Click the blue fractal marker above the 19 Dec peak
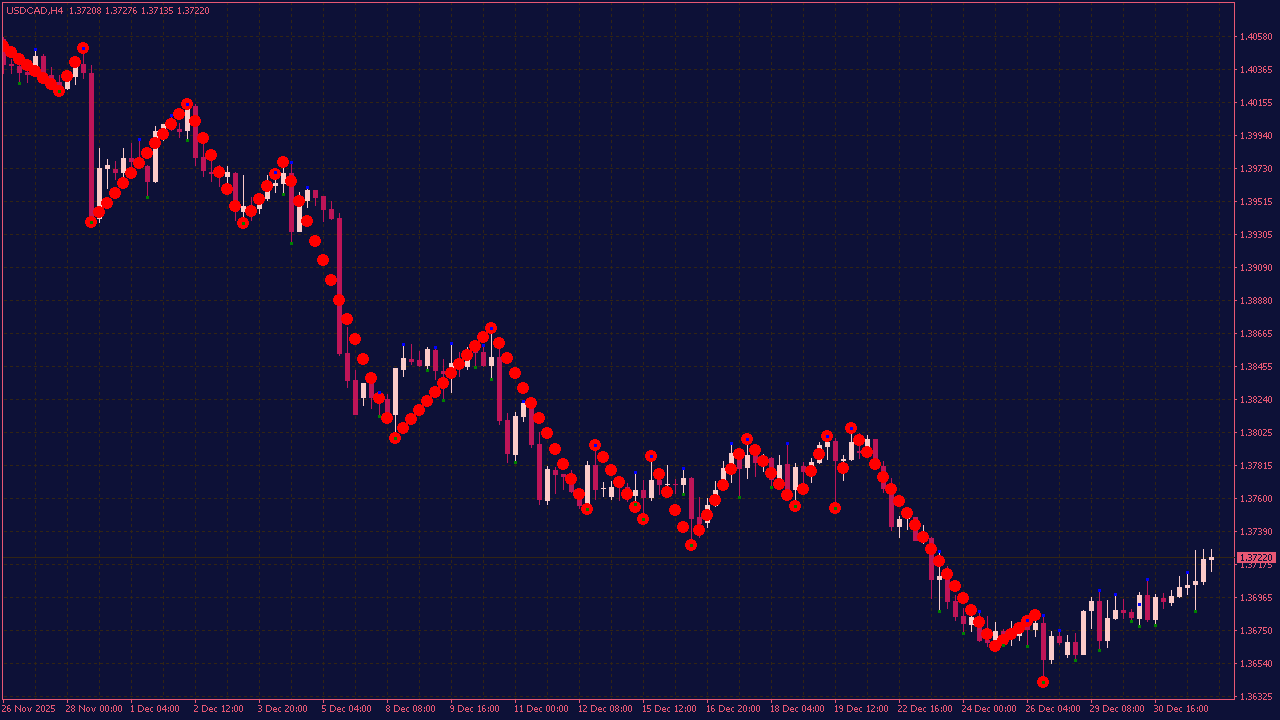The image size is (1280, 720). 851,429
